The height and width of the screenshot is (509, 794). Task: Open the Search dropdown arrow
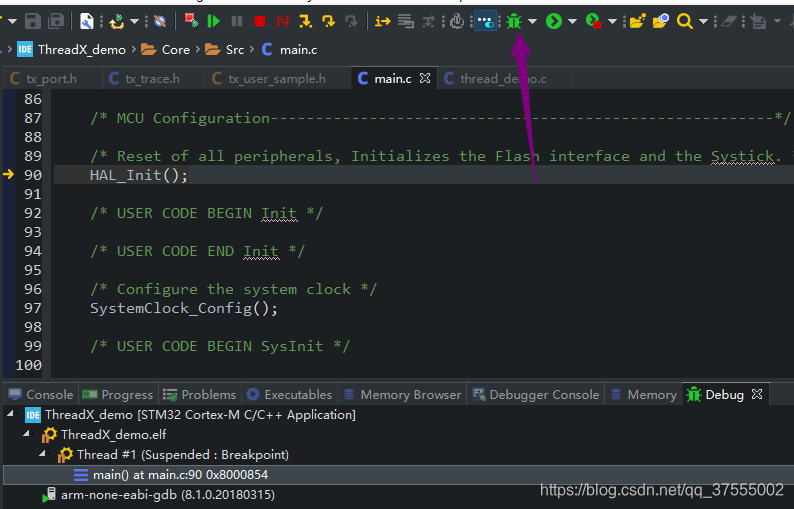click(x=703, y=22)
